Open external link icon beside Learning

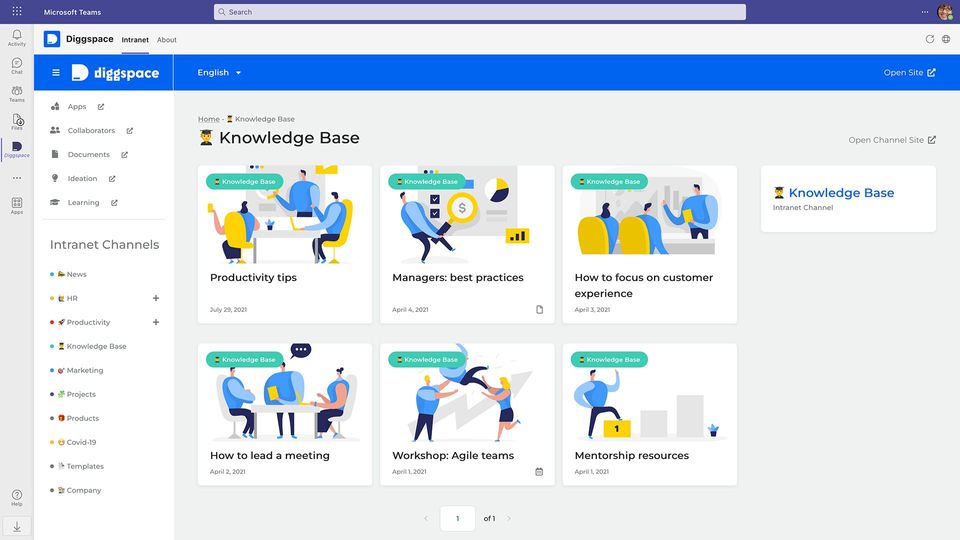pos(114,203)
